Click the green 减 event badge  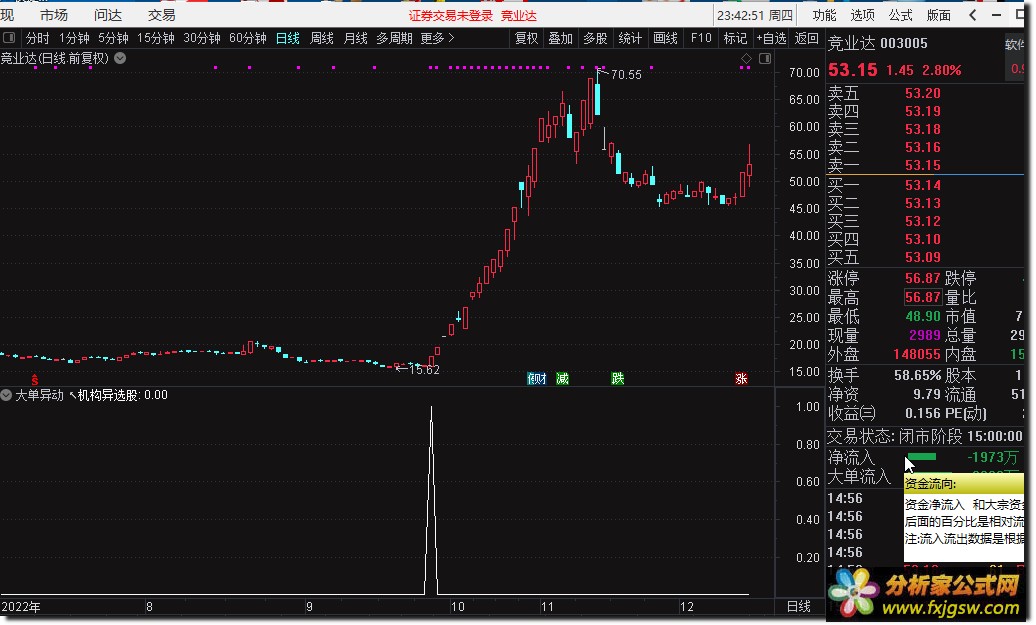point(562,379)
